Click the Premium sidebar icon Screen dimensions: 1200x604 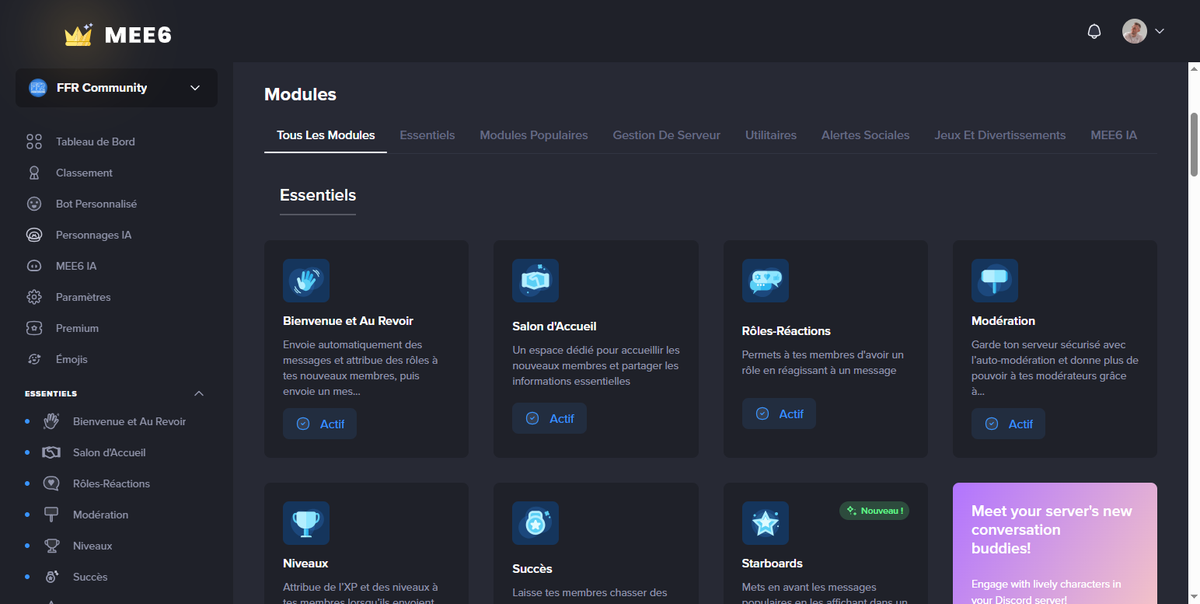tap(34, 328)
